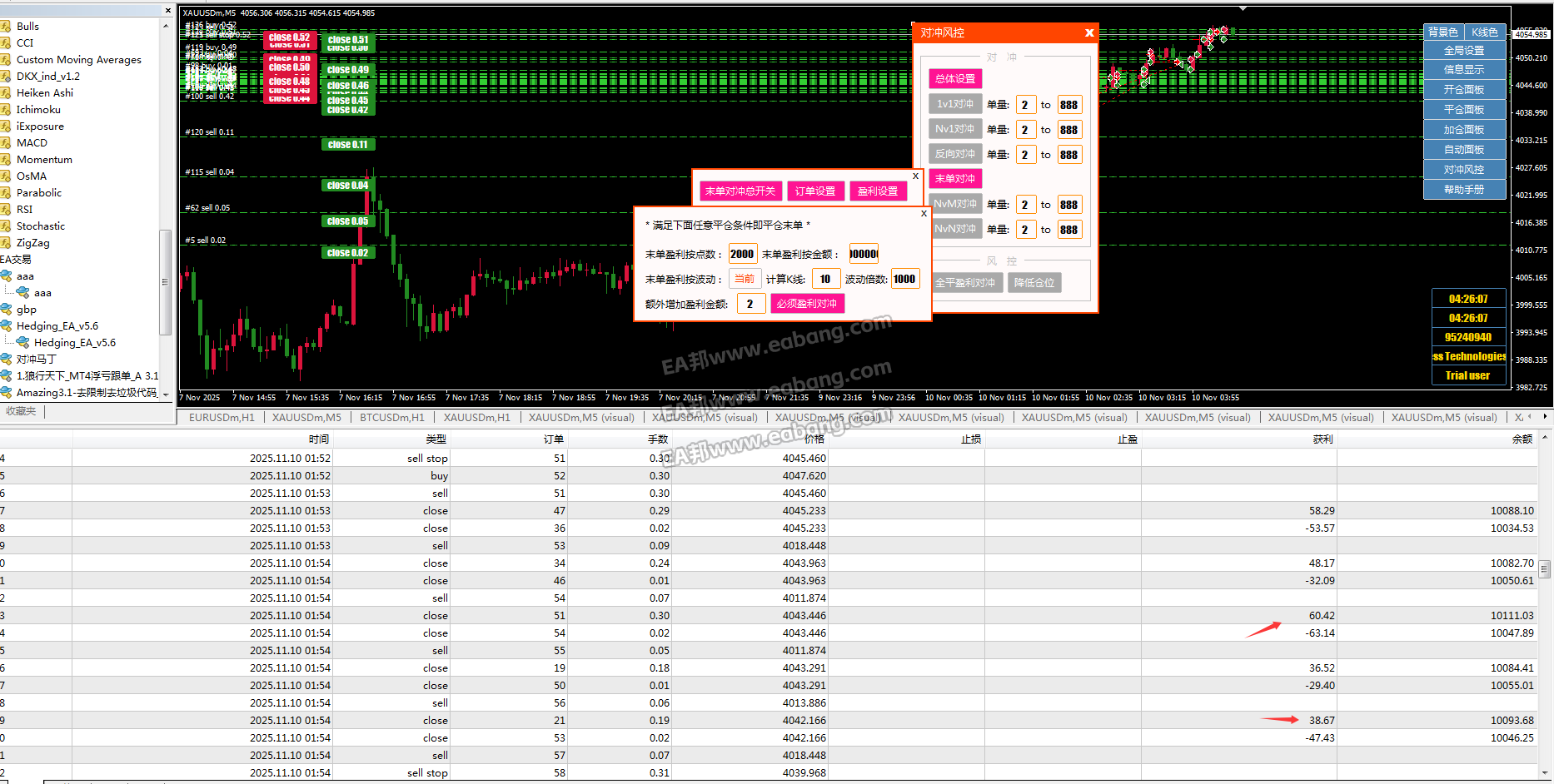The width and height of the screenshot is (1554, 784).
Task: Select the Hedging_EA_v5.6 child expert advisor icon
Action: (x=23, y=343)
